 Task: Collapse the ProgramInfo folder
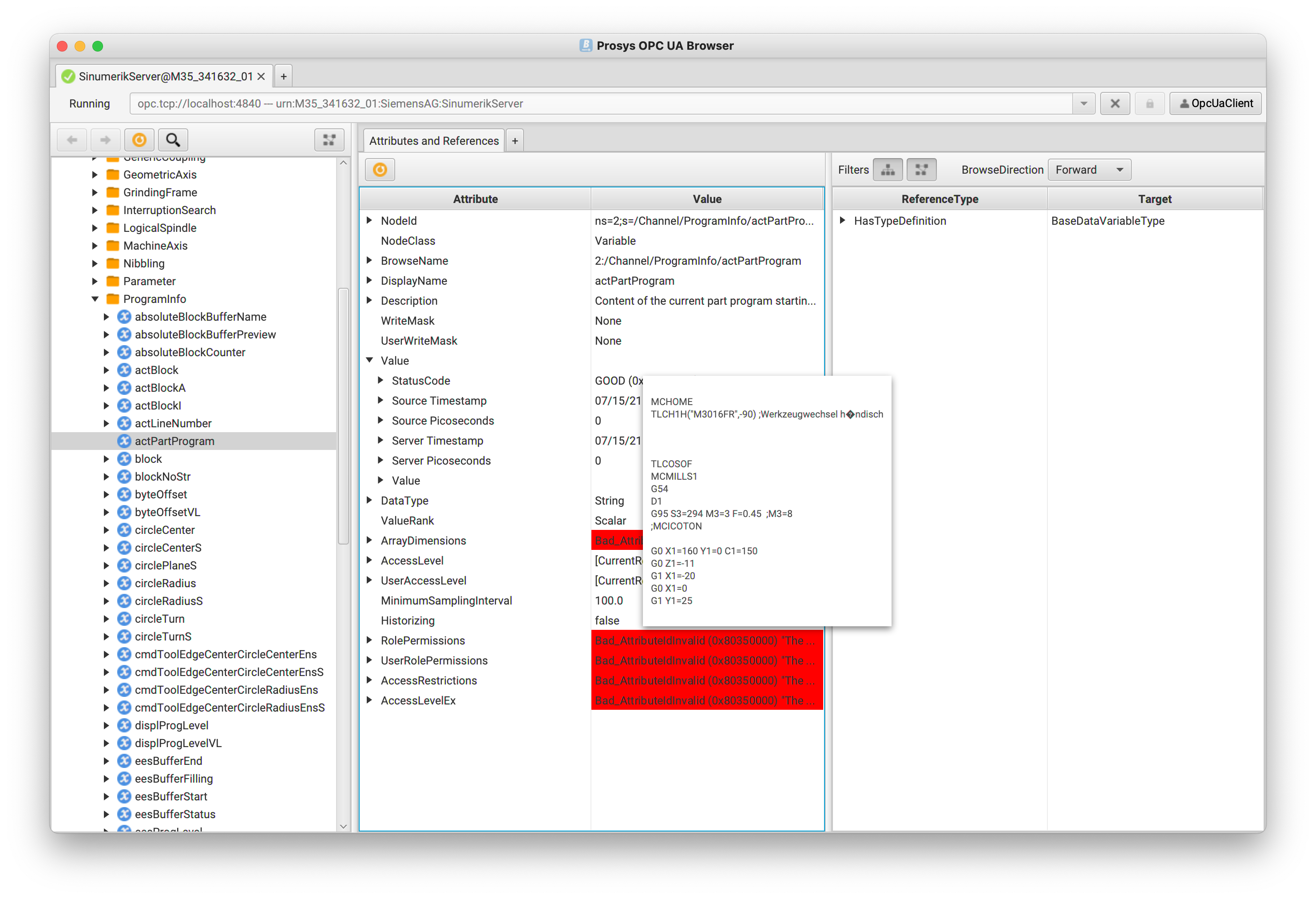coord(95,298)
